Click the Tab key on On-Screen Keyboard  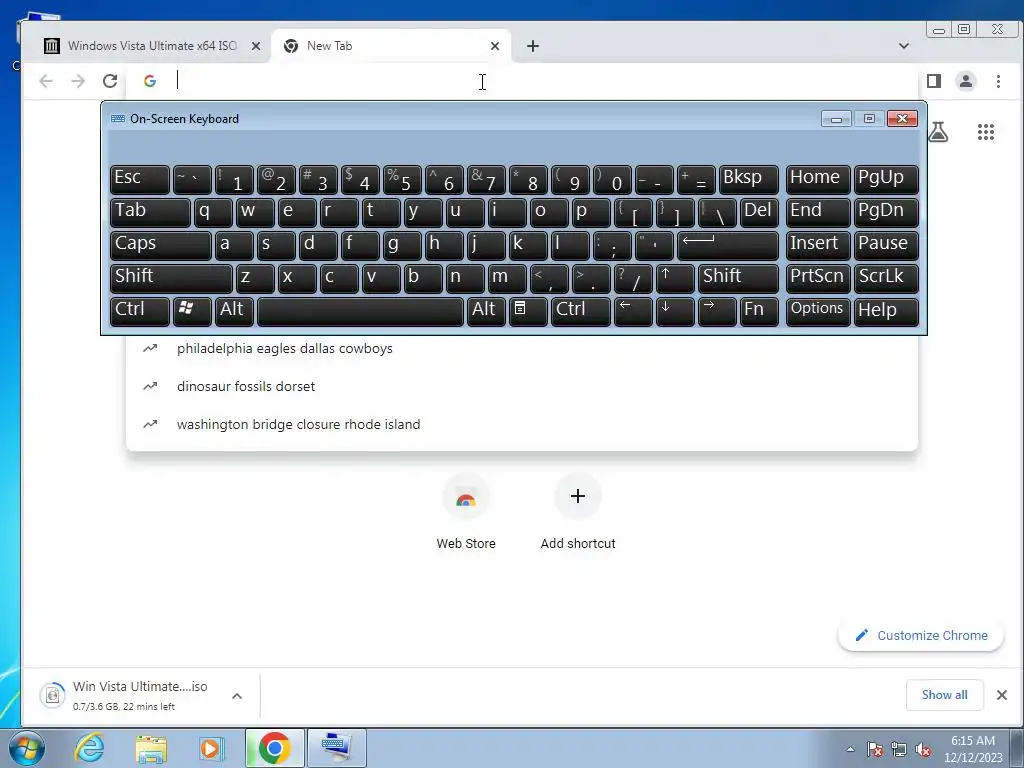tap(150, 212)
